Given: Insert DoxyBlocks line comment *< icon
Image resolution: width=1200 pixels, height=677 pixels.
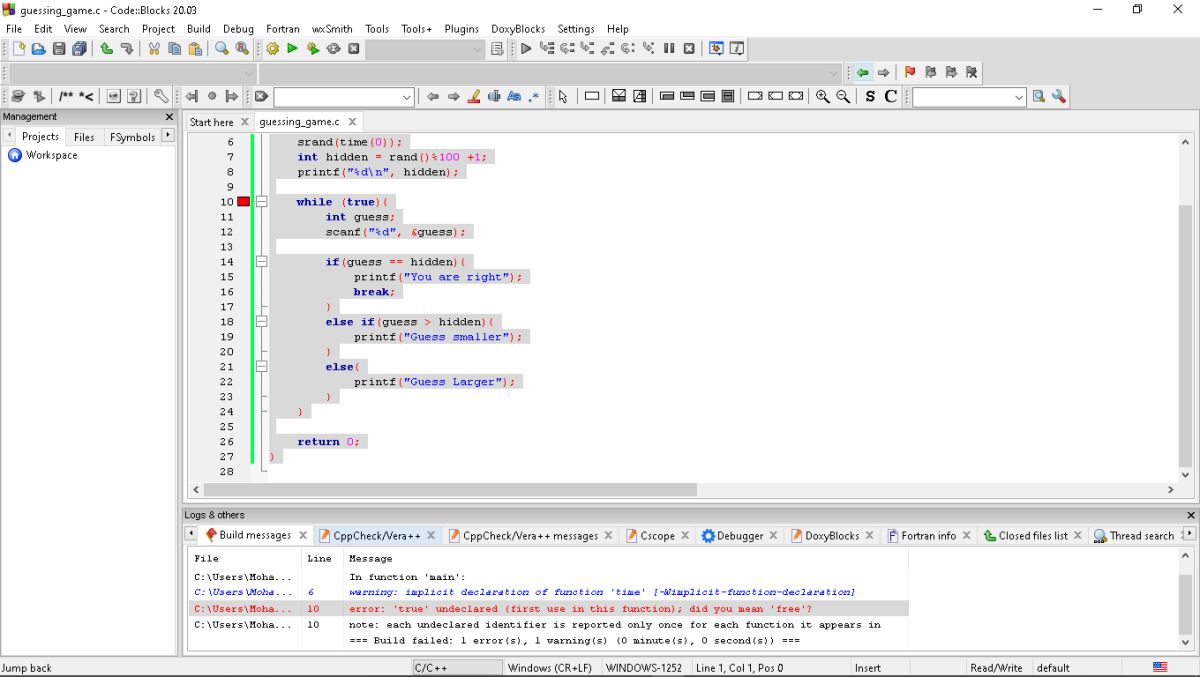Looking at the screenshot, I should coord(87,97).
